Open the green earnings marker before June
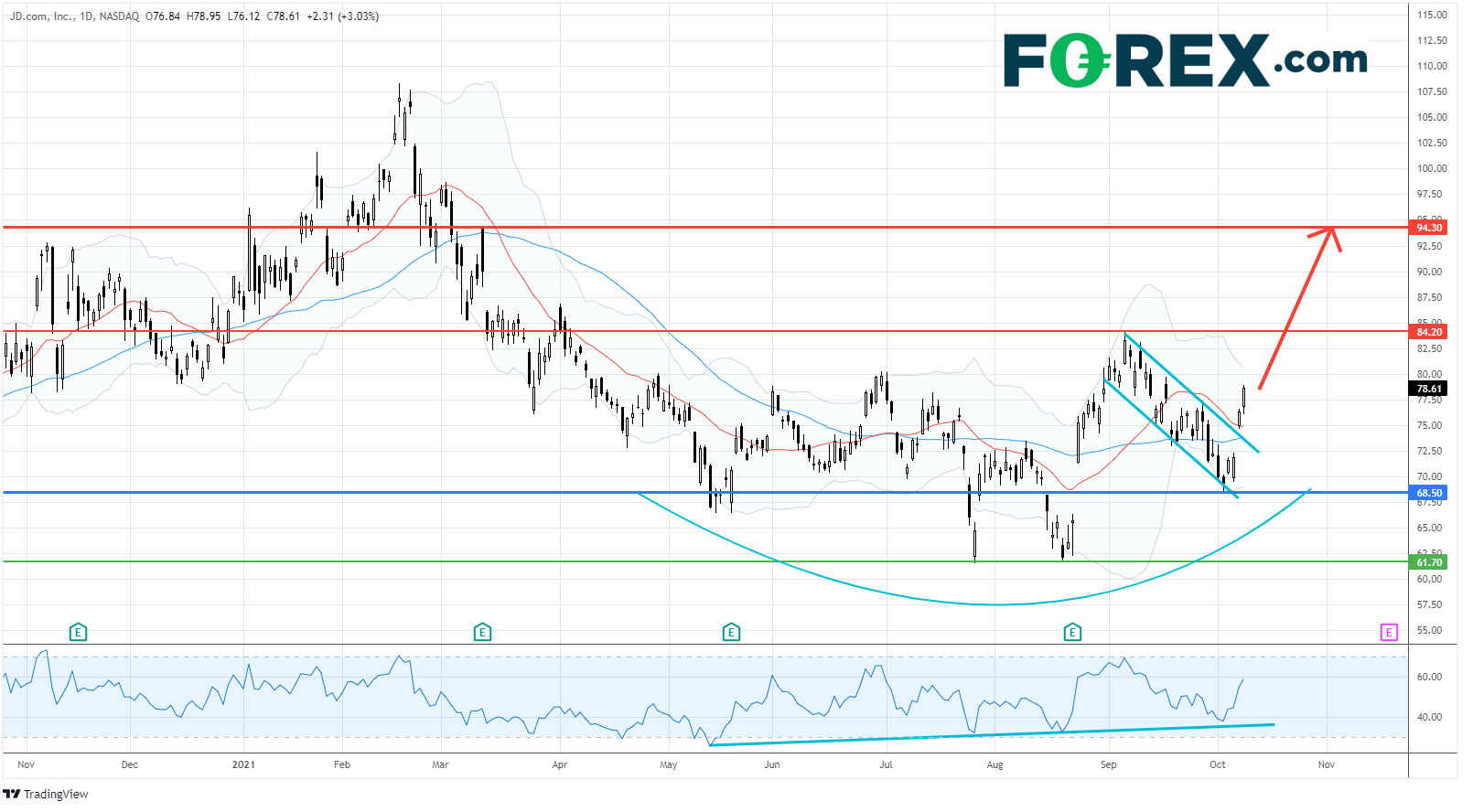This screenshot has width=1473, height=812. tap(730, 632)
